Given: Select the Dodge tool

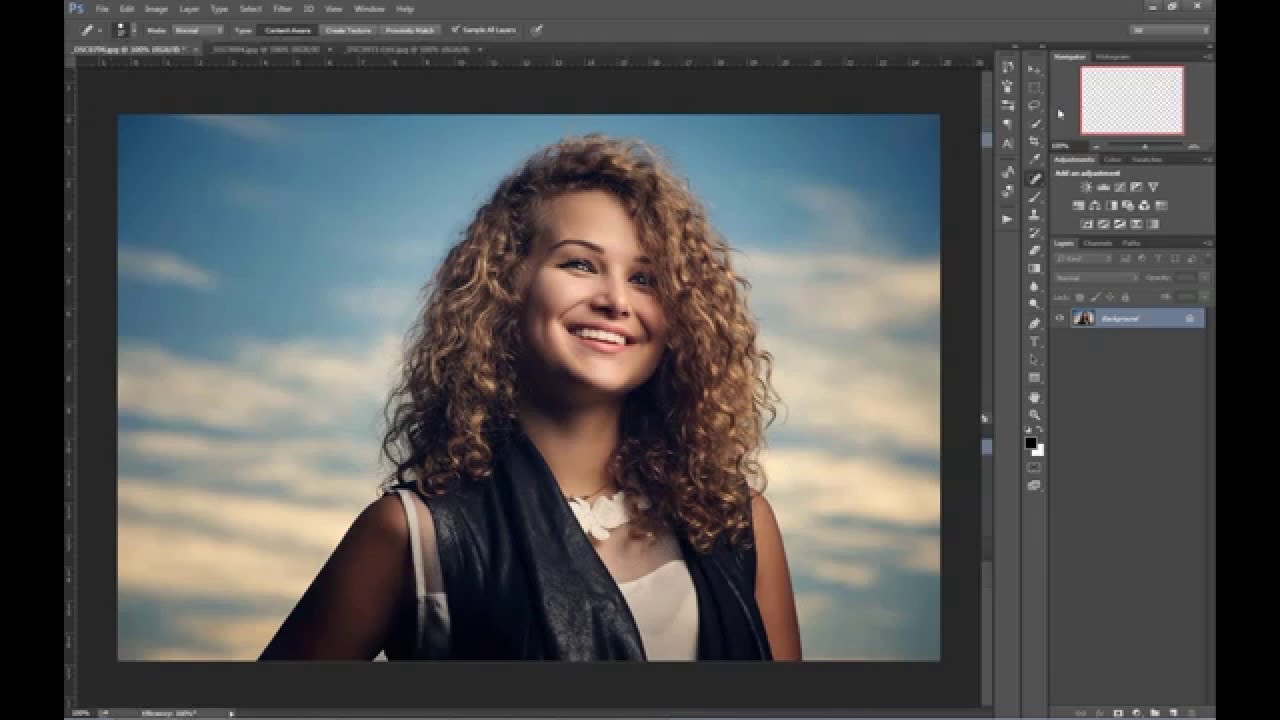Looking at the screenshot, I should coord(1035,305).
